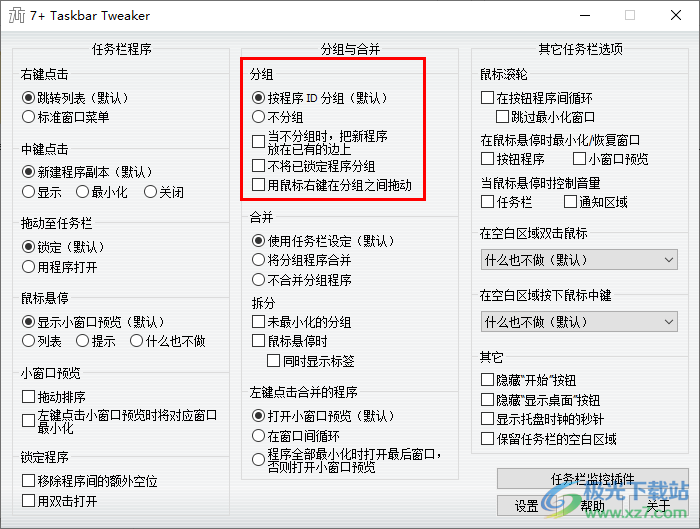The image size is (700, 529).
Task: Choose 列表 for mouse hover
Action: 28,341
